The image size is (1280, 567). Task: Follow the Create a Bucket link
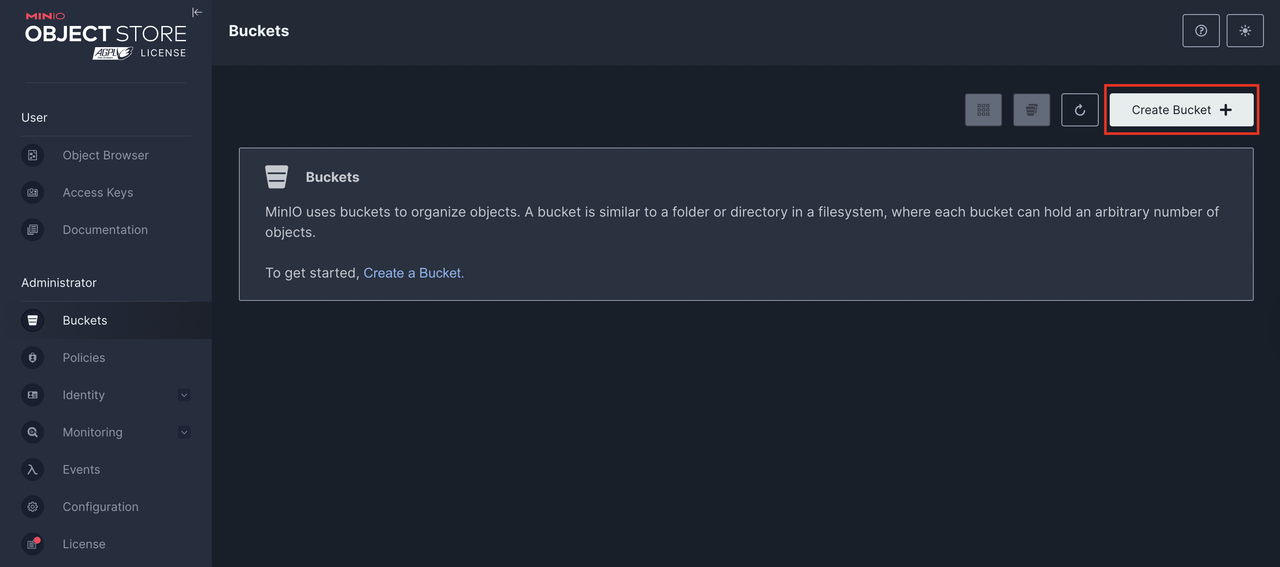click(414, 273)
